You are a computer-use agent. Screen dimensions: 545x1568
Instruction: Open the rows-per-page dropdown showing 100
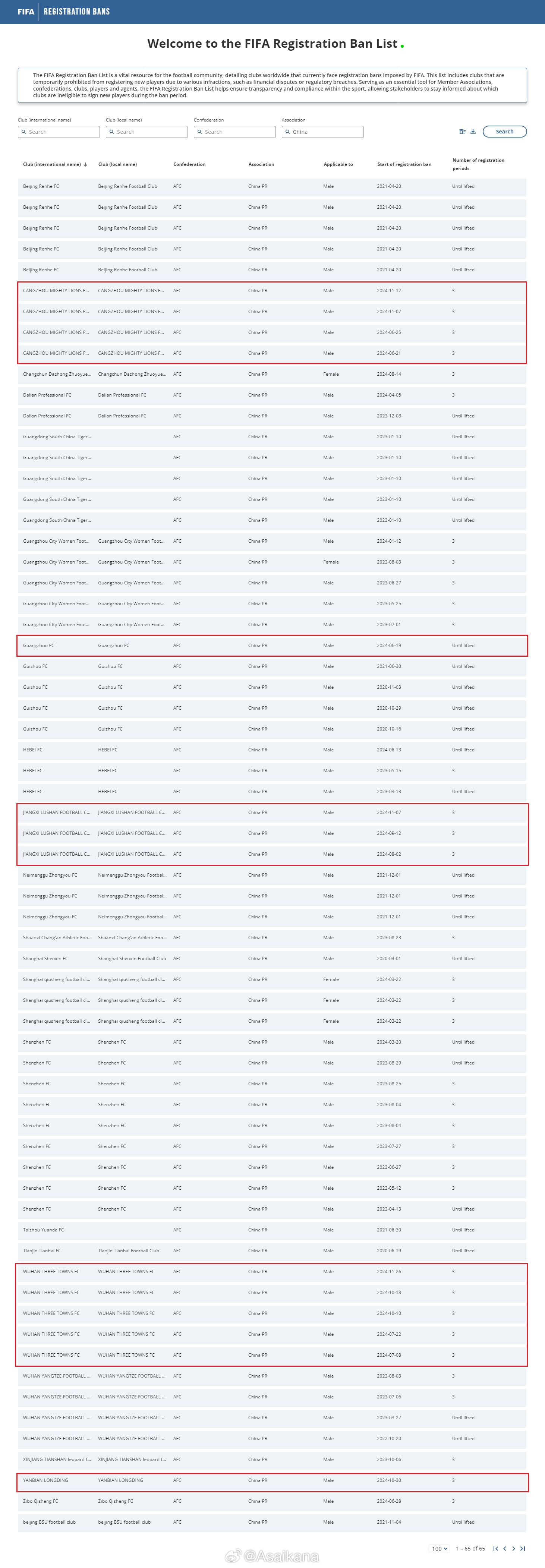pos(440,1549)
